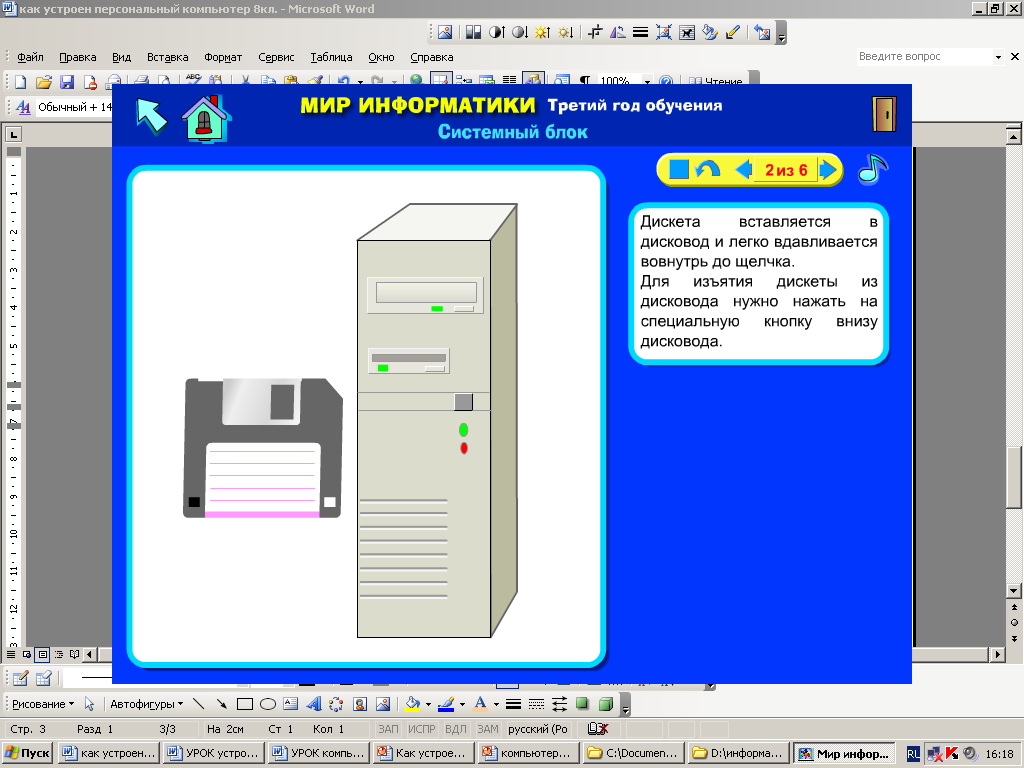
Task: Click the Color mode icon in the picture toolbar
Action: (473, 31)
